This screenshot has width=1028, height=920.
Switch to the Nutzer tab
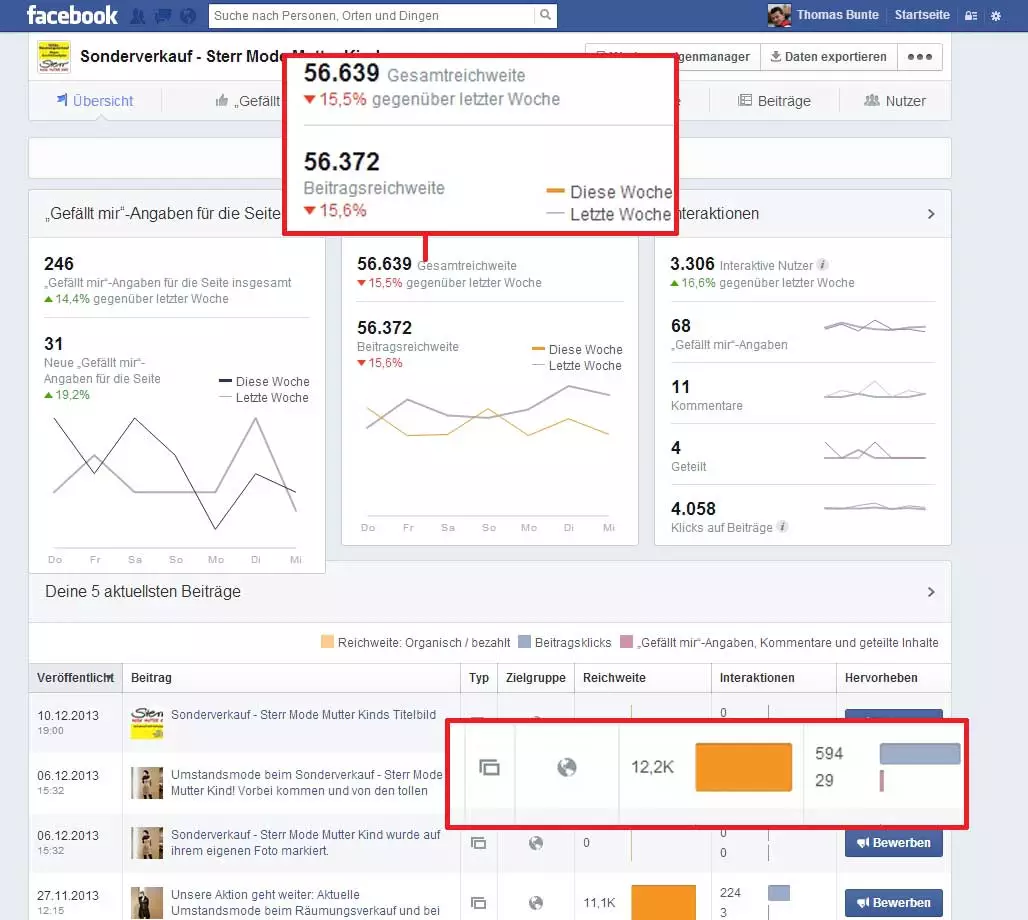[895, 101]
